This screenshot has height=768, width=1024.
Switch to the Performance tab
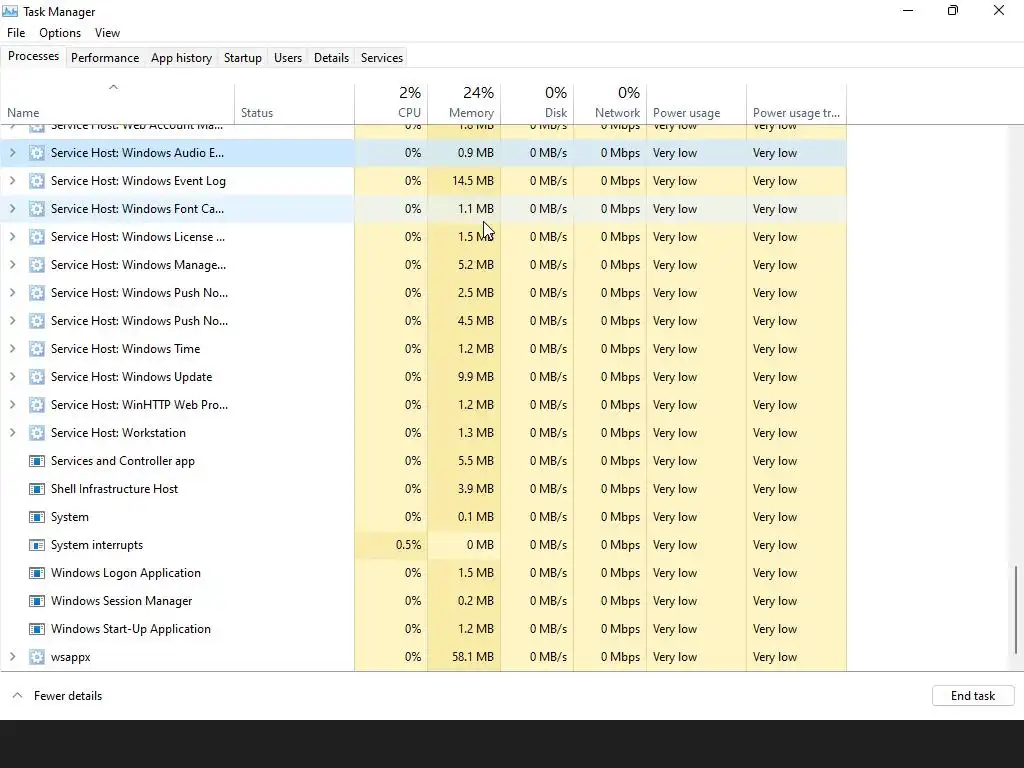[105, 57]
